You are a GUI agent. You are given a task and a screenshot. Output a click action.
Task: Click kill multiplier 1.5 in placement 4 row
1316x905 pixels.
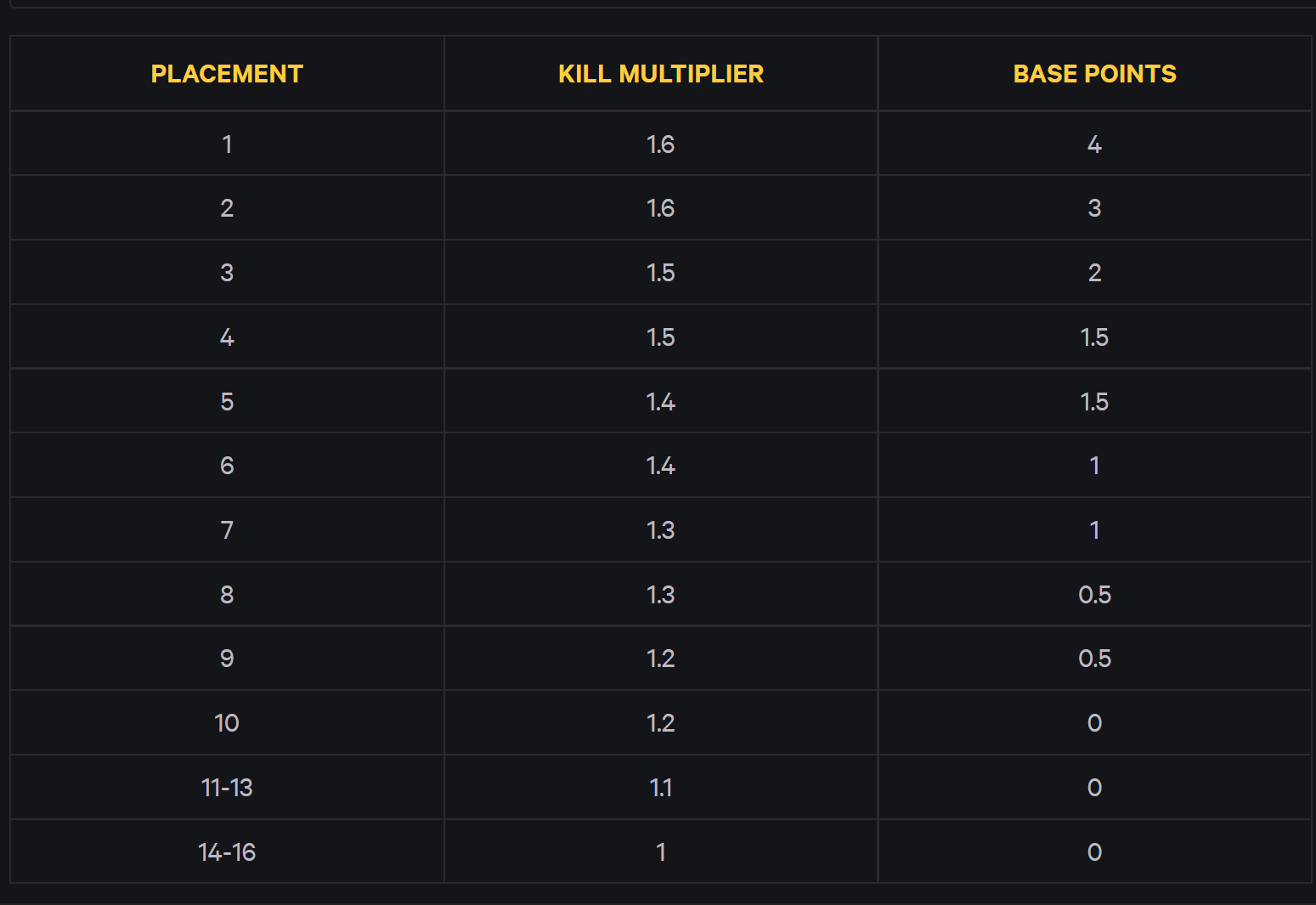coord(661,337)
